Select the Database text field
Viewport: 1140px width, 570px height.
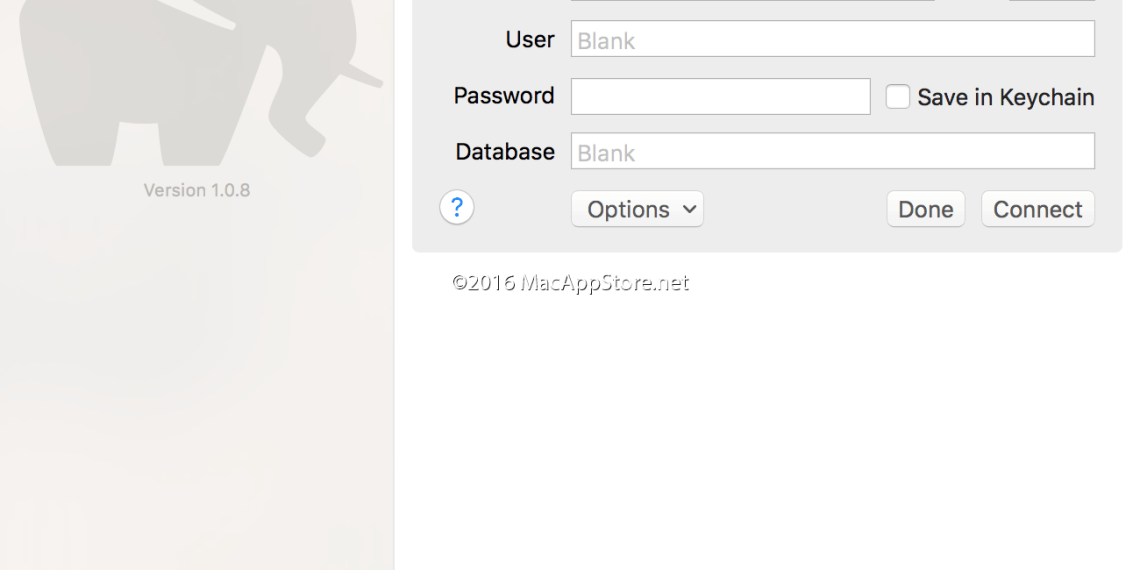pyautogui.click(x=832, y=152)
